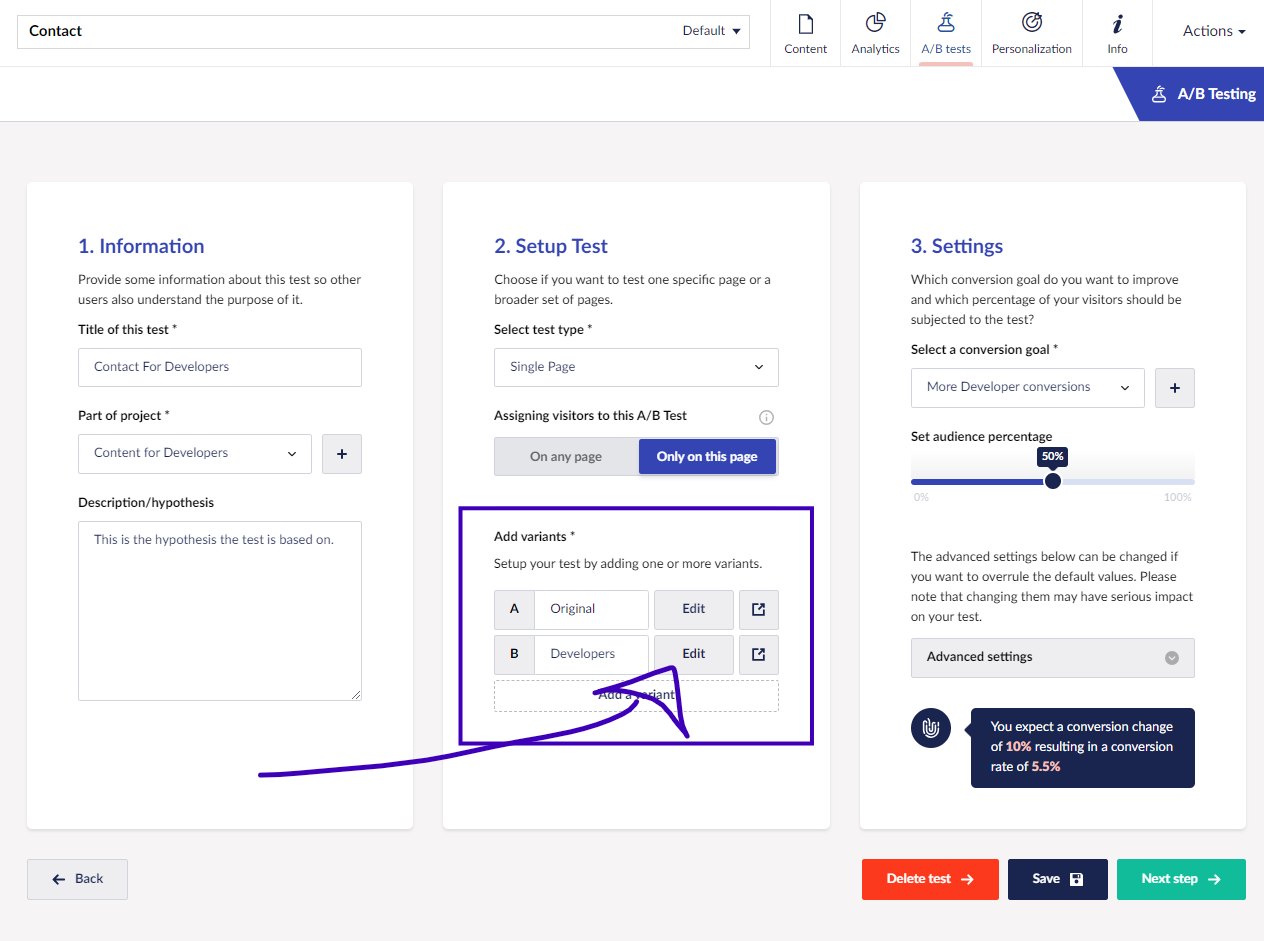
Task: Open preview icon for variant A Original
Action: coord(758,609)
